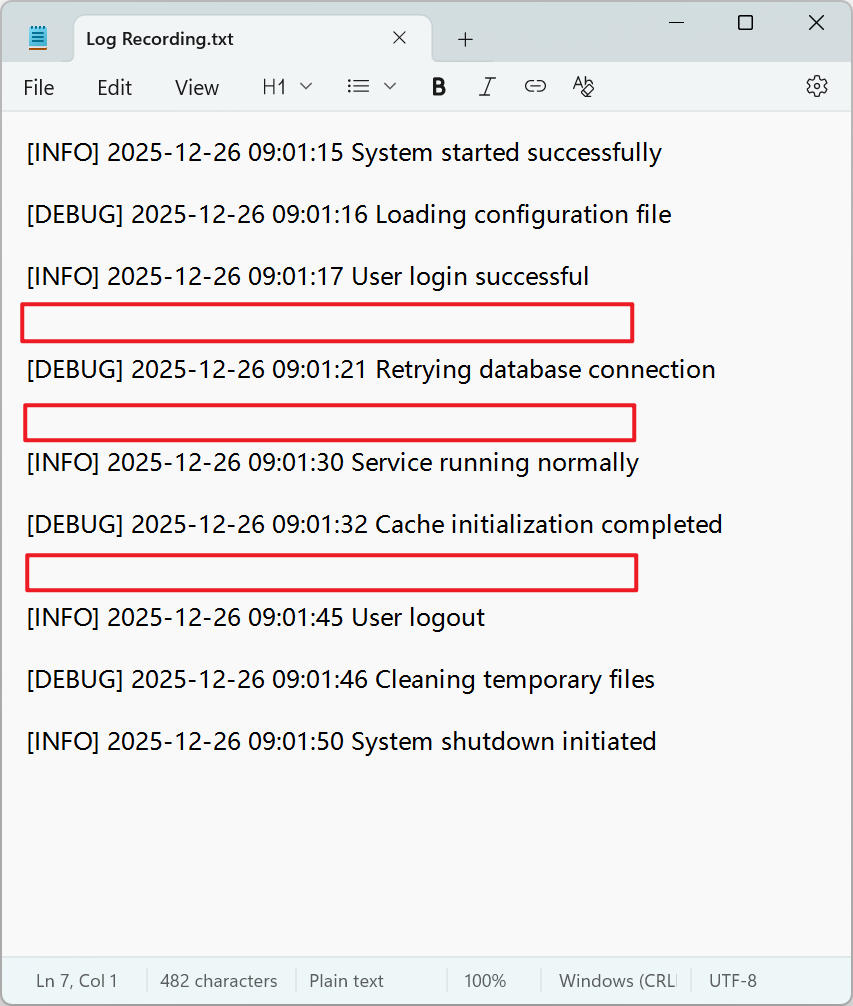Screen dimensions: 853x1006
Task: Click the line and column indicator
Action: point(77,981)
